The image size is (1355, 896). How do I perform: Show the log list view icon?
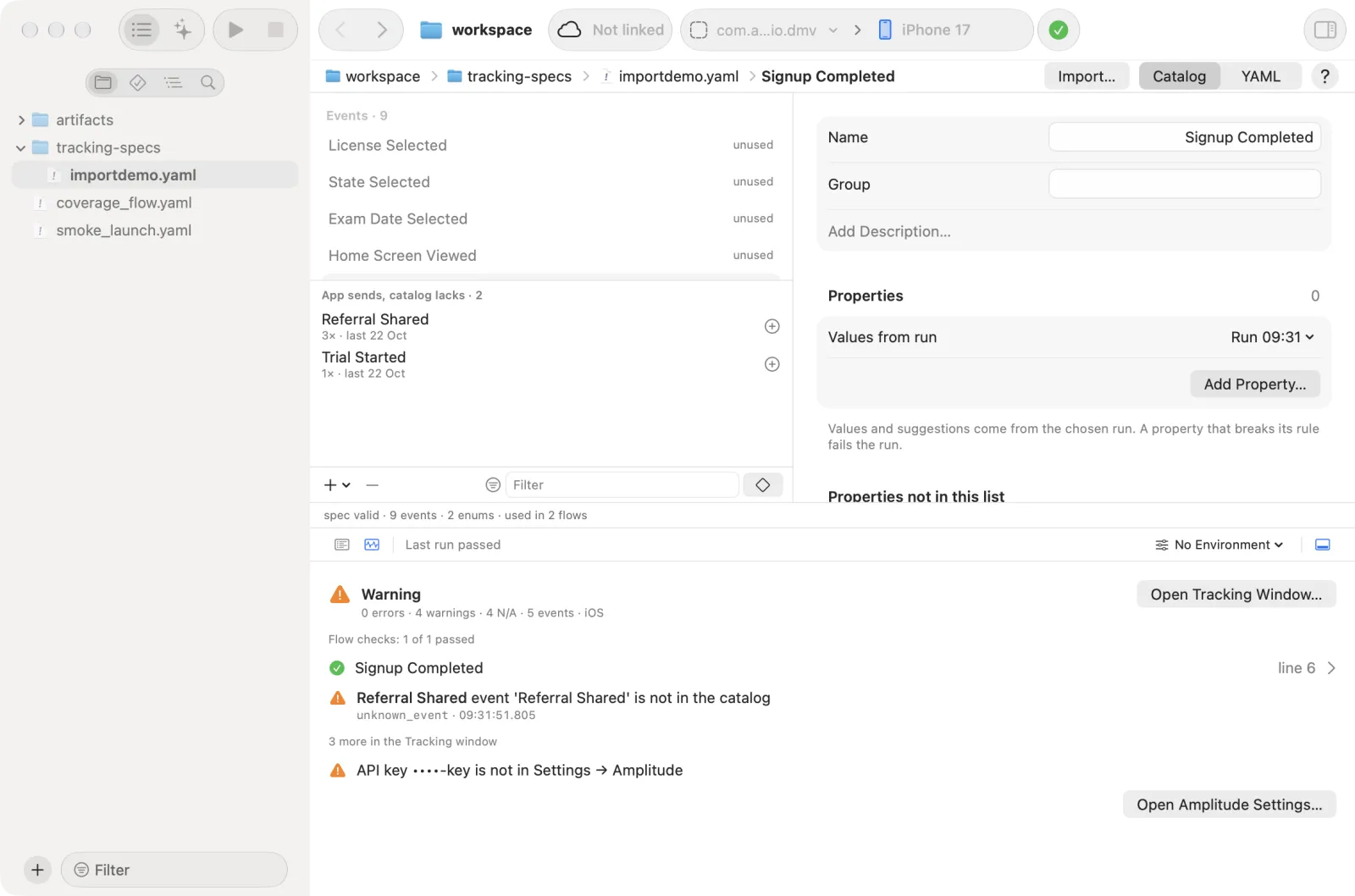click(342, 545)
